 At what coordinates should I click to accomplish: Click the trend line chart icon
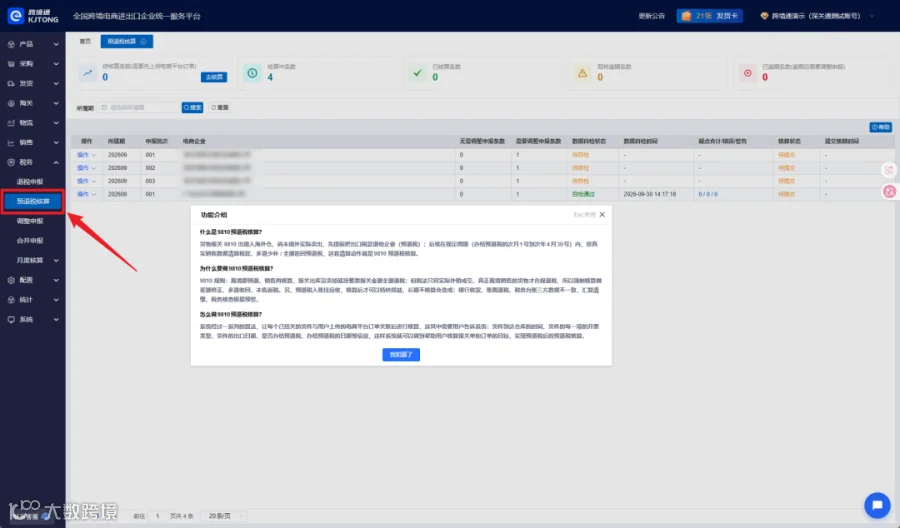point(87,73)
